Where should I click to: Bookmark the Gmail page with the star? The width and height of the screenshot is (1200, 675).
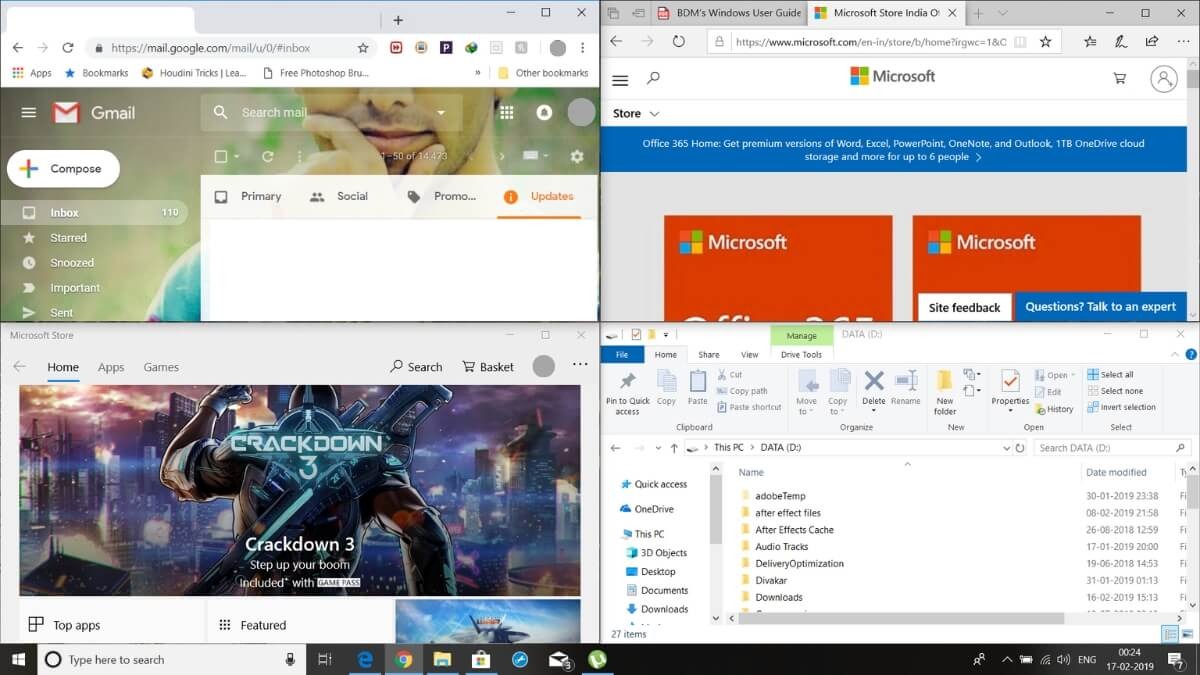(363, 47)
